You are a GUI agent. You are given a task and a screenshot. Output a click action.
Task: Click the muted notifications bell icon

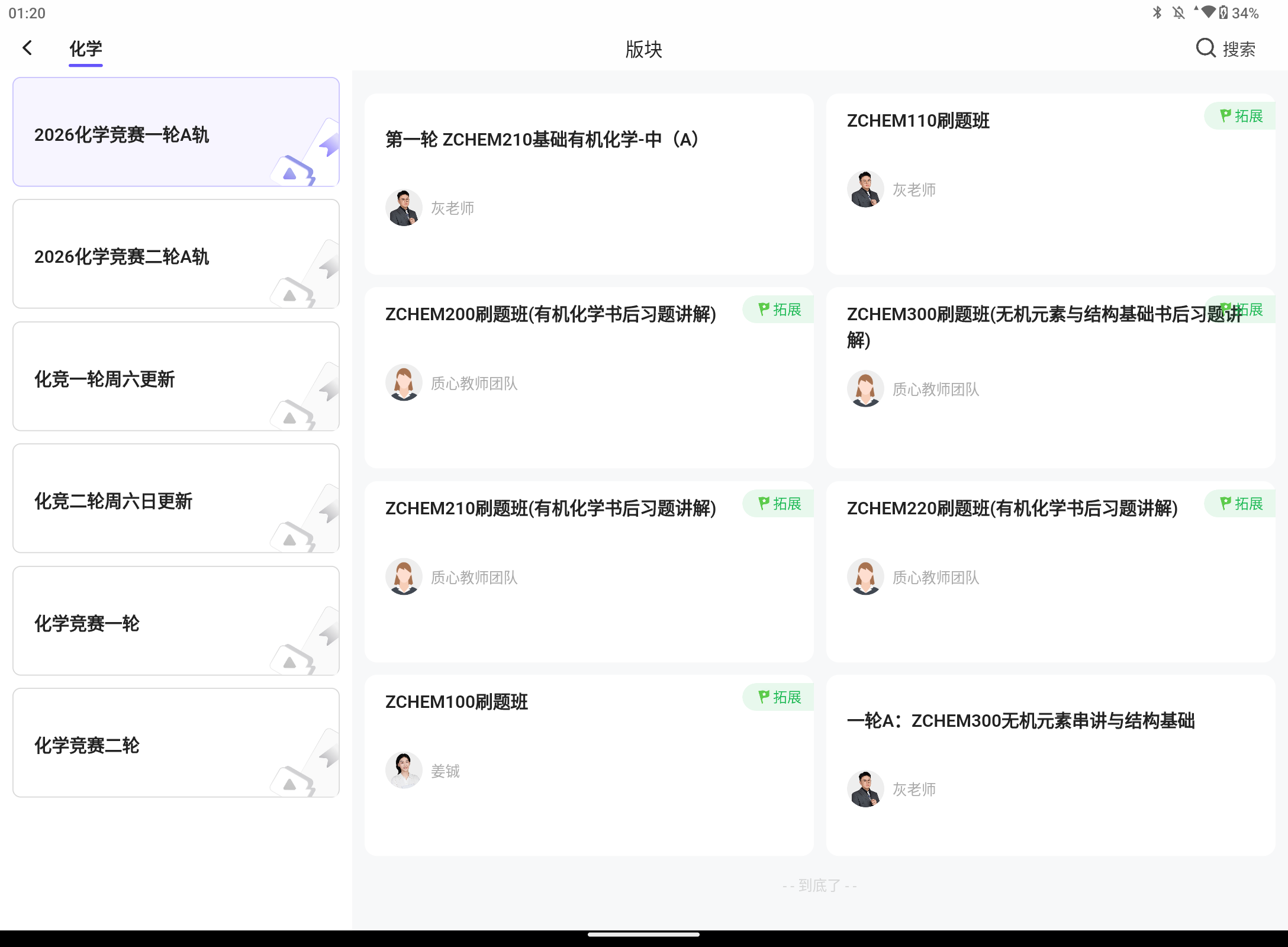tap(1178, 12)
